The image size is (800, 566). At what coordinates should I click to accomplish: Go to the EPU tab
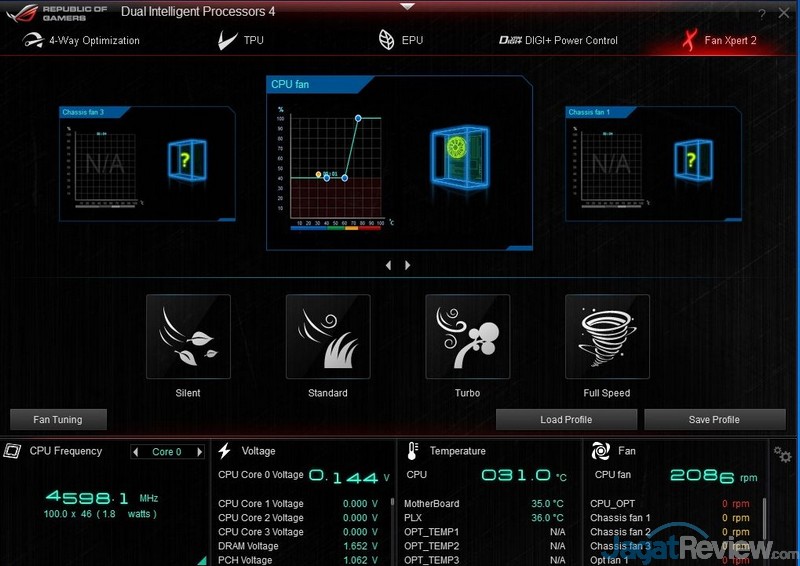pos(400,41)
